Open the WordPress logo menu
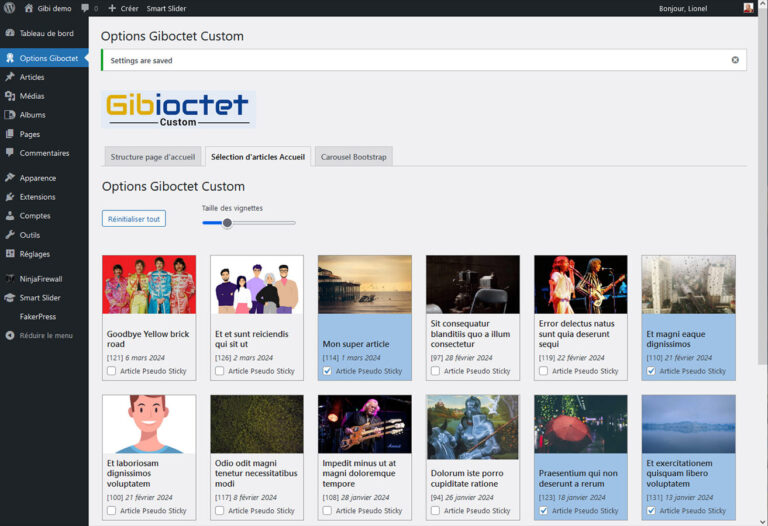768x526 pixels. pyautogui.click(x=10, y=8)
